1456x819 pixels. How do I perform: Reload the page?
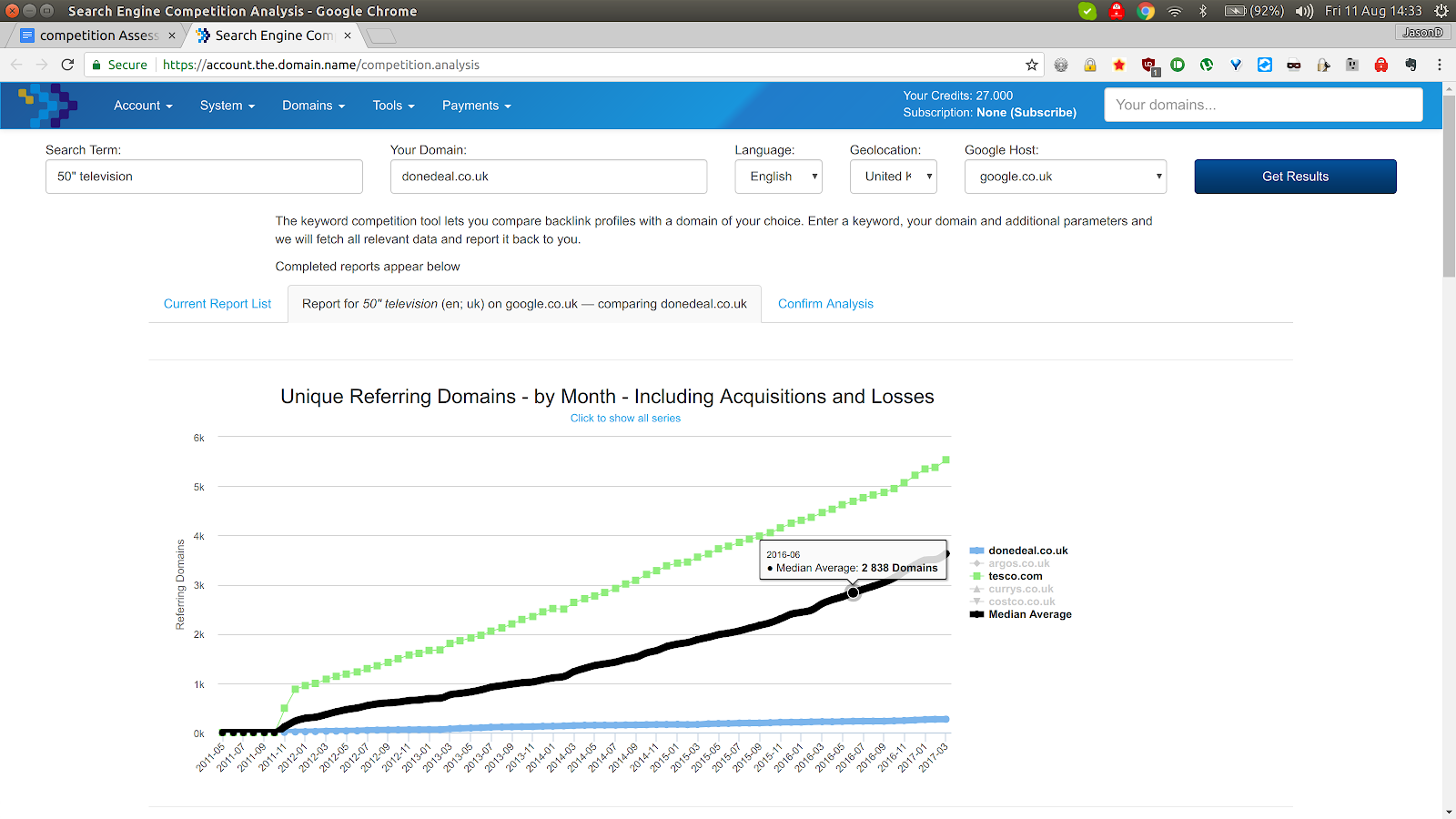click(x=67, y=65)
